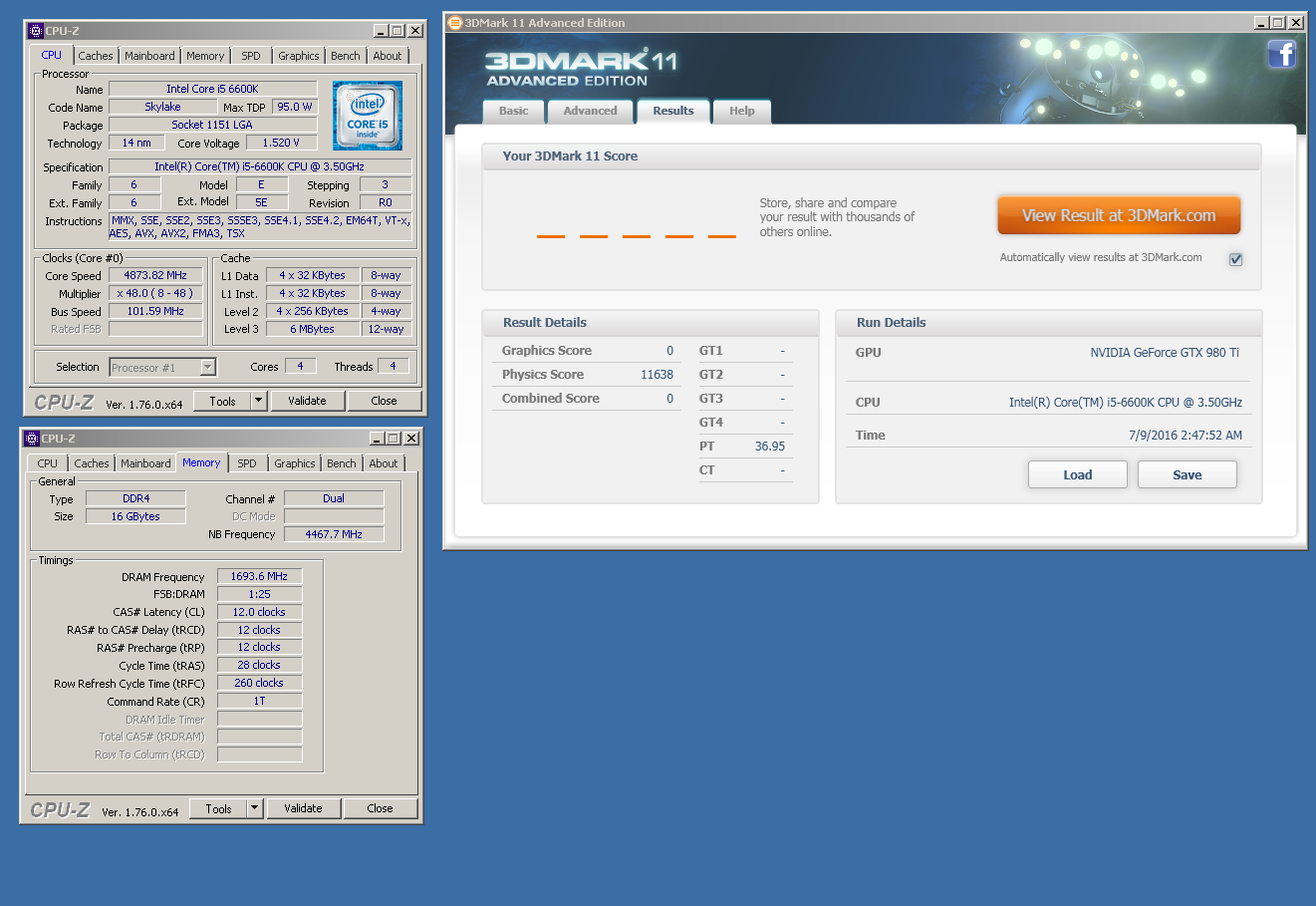Click the Level 3 cache value 6 MBytes
This screenshot has height=906, width=1316.
coord(312,329)
